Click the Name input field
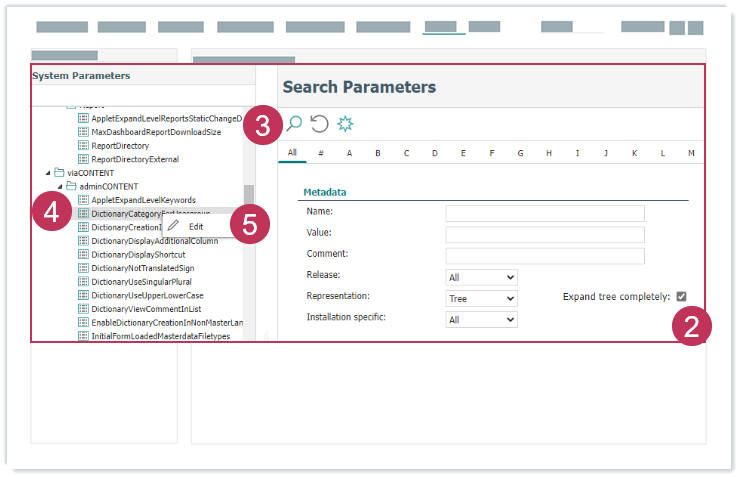 click(x=544, y=213)
